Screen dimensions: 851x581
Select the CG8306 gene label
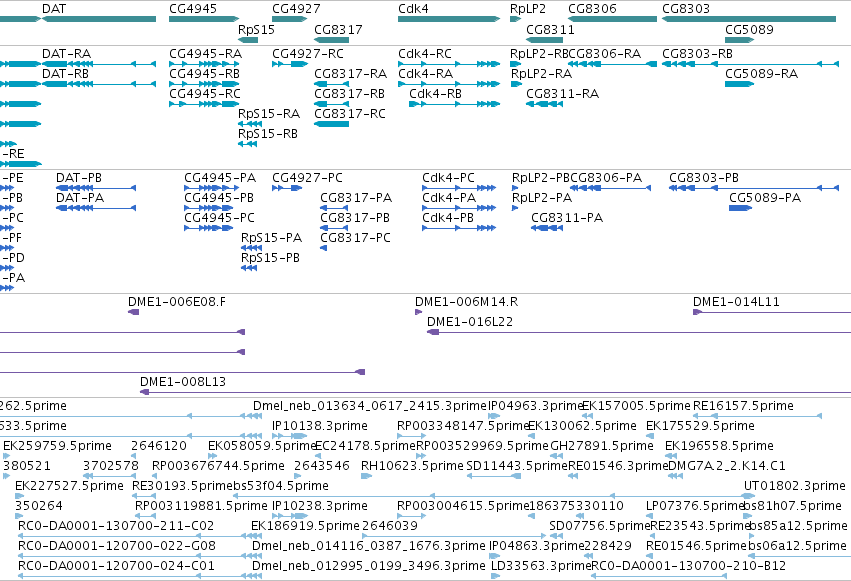pos(592,9)
